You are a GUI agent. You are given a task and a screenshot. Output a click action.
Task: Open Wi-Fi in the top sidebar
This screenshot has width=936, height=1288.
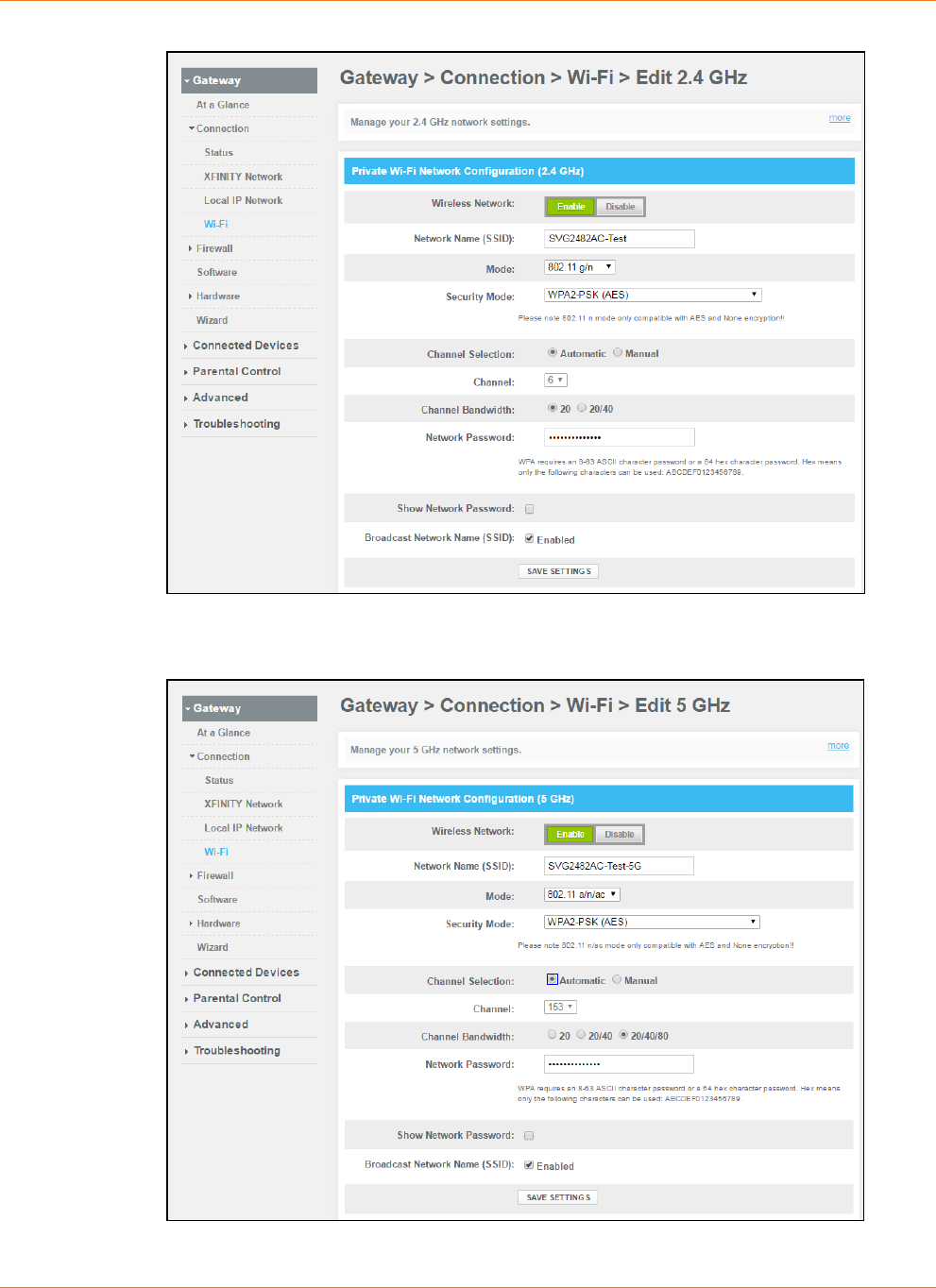tap(216, 225)
